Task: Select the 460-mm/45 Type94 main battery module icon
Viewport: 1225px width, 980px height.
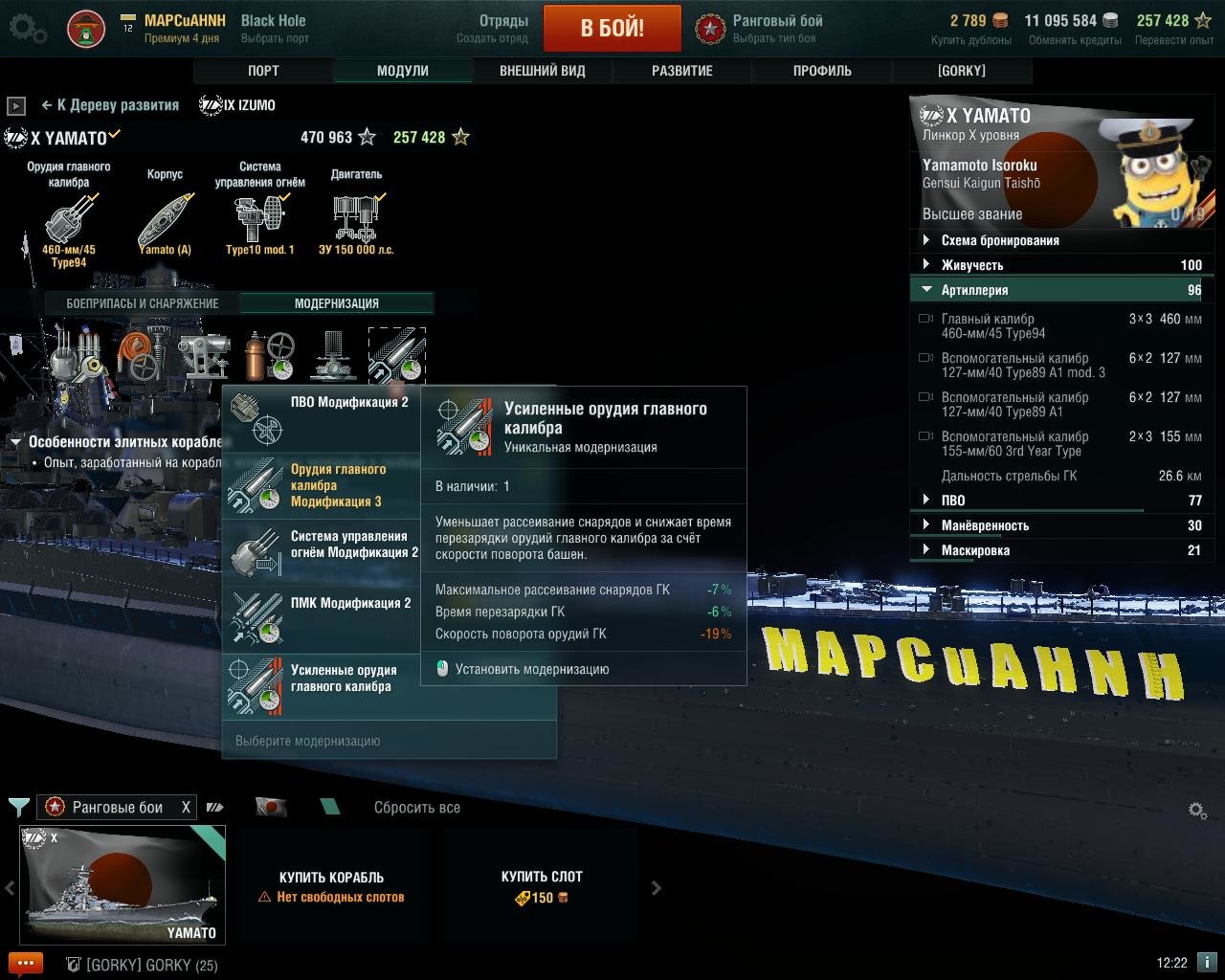Action: click(x=69, y=219)
